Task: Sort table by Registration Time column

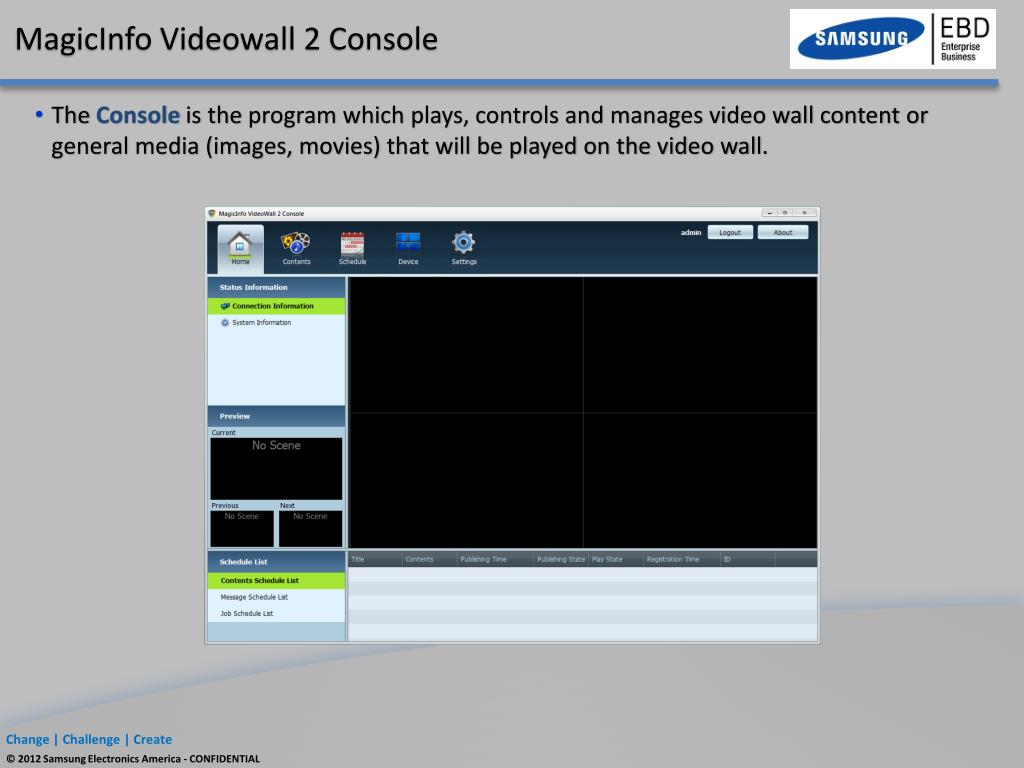Action: [x=682, y=560]
